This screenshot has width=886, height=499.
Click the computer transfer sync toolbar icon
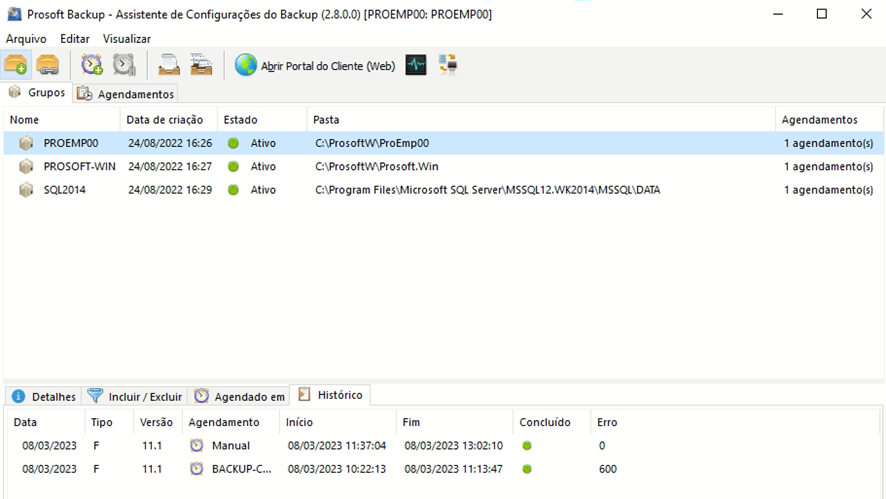pyautogui.click(x=448, y=65)
